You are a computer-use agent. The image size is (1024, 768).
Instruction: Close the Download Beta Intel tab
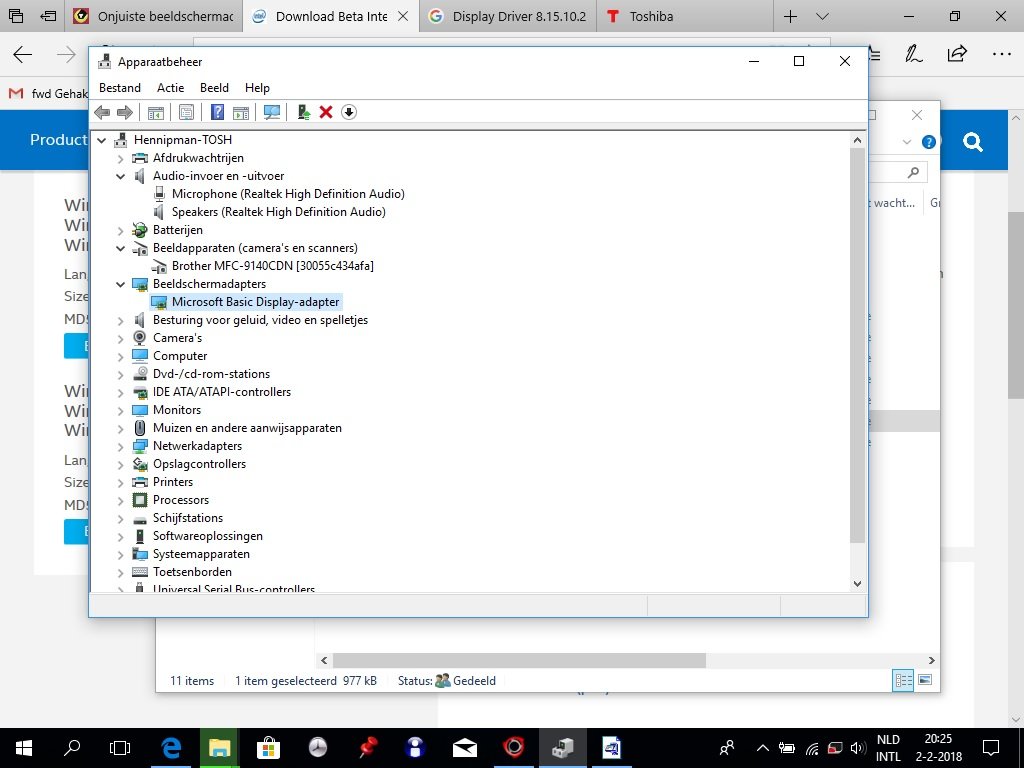[x=403, y=16]
